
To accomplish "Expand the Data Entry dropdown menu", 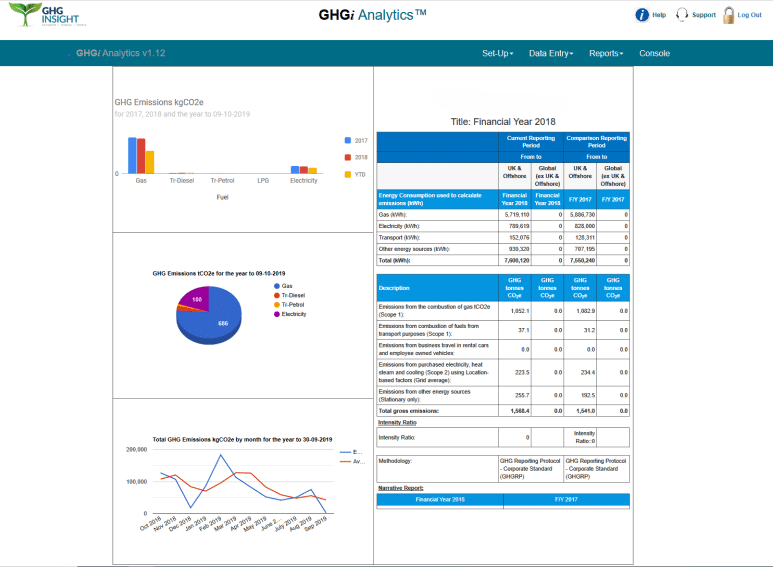I will [551, 53].
